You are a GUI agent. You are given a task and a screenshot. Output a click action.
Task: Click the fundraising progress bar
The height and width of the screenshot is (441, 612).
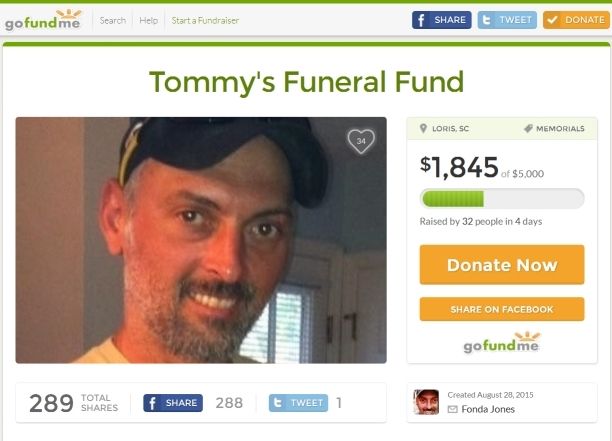[502, 198]
